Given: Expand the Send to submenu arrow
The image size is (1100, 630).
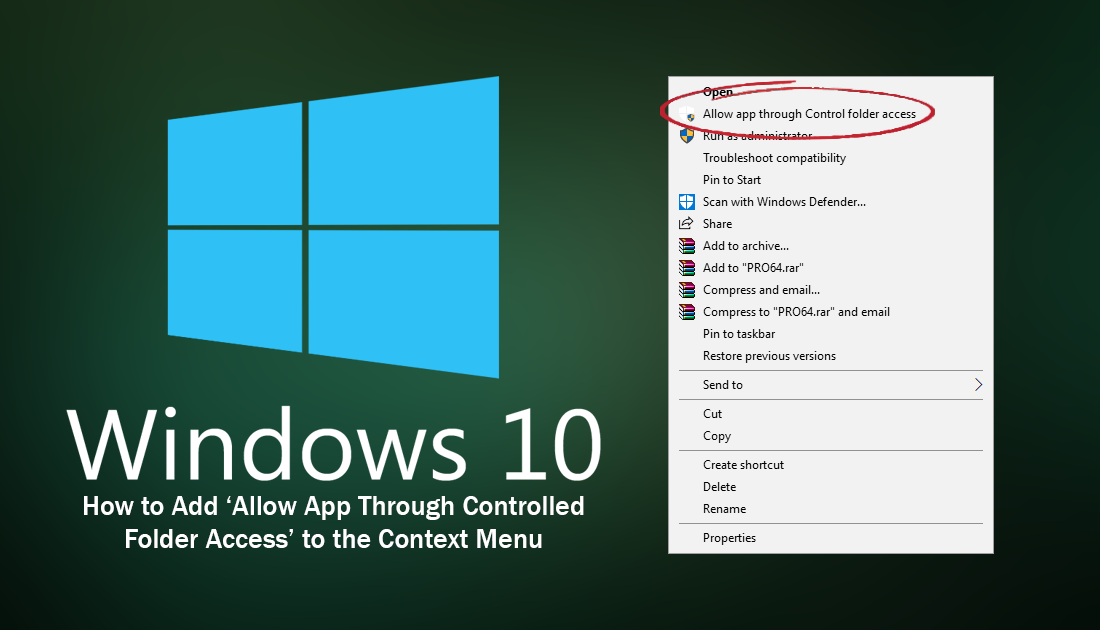Looking at the screenshot, I should tap(978, 384).
